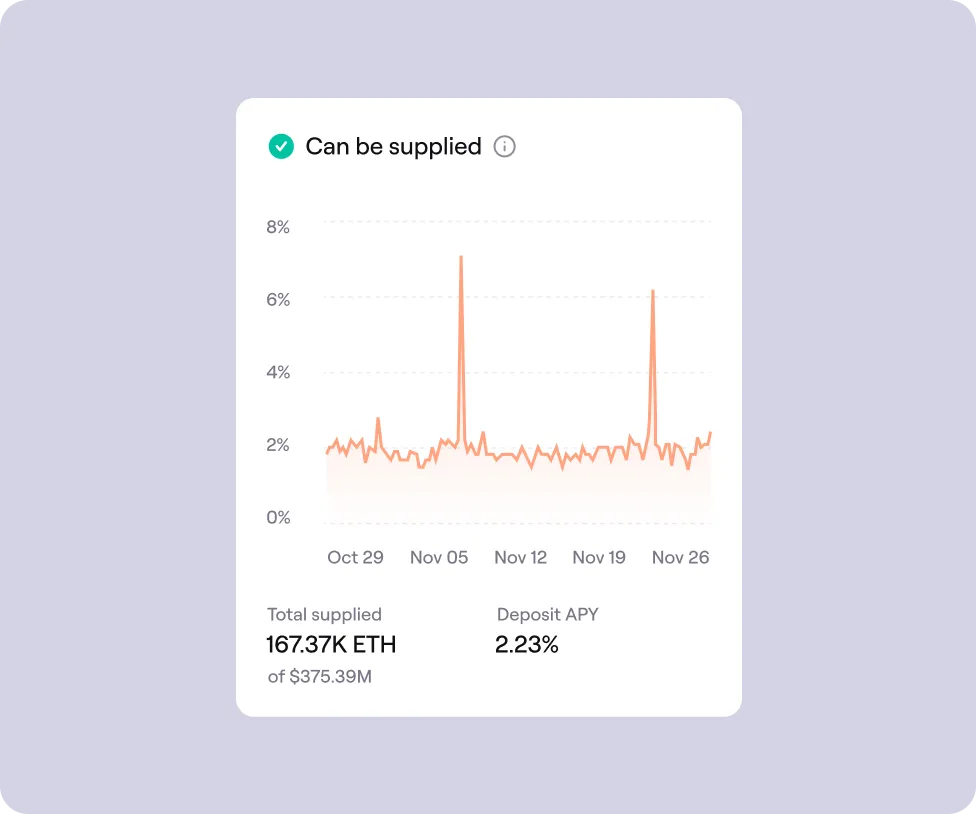Click the 2.23% APY value

(527, 645)
